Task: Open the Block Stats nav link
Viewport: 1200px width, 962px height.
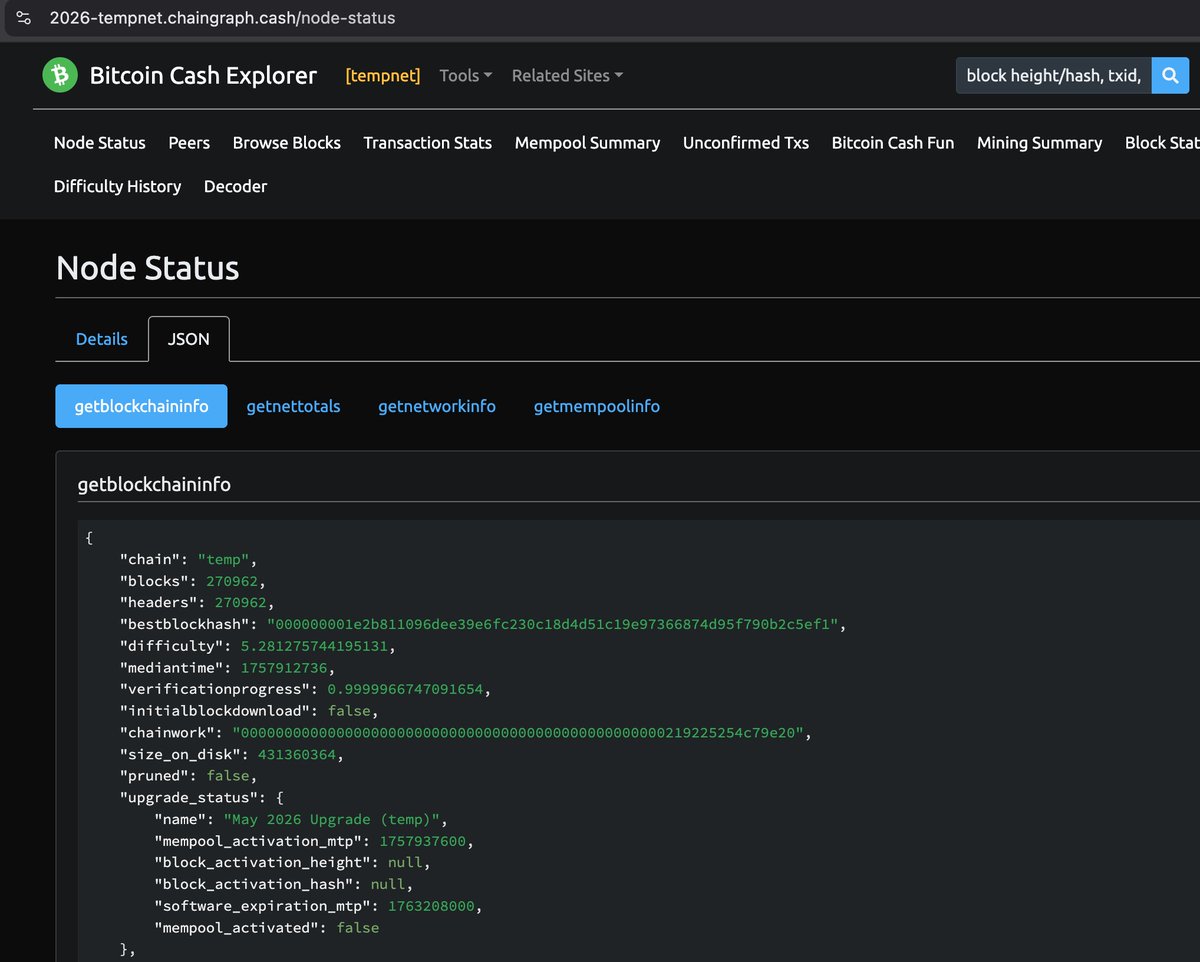Action: click(1162, 143)
